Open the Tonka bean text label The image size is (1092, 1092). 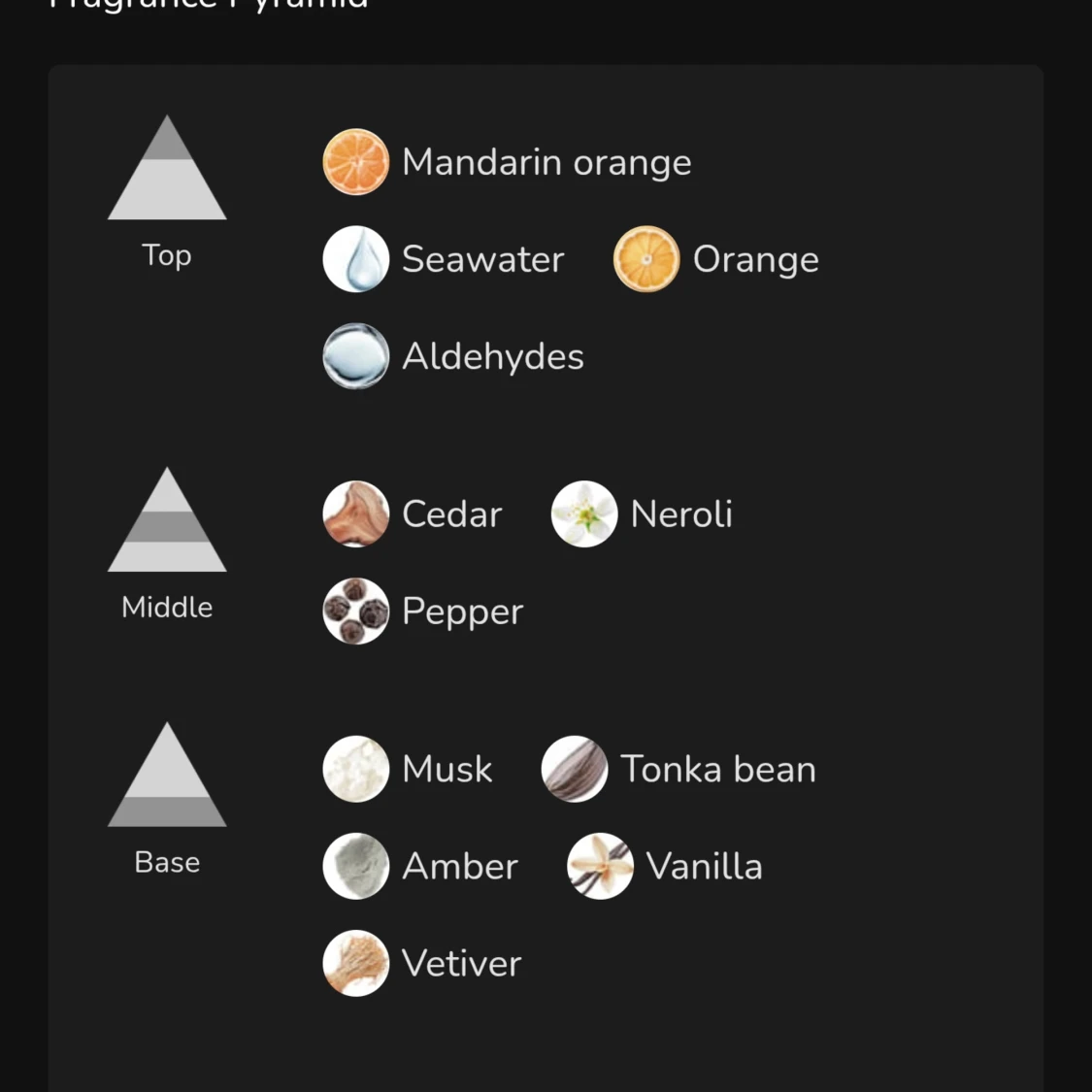[x=718, y=769]
